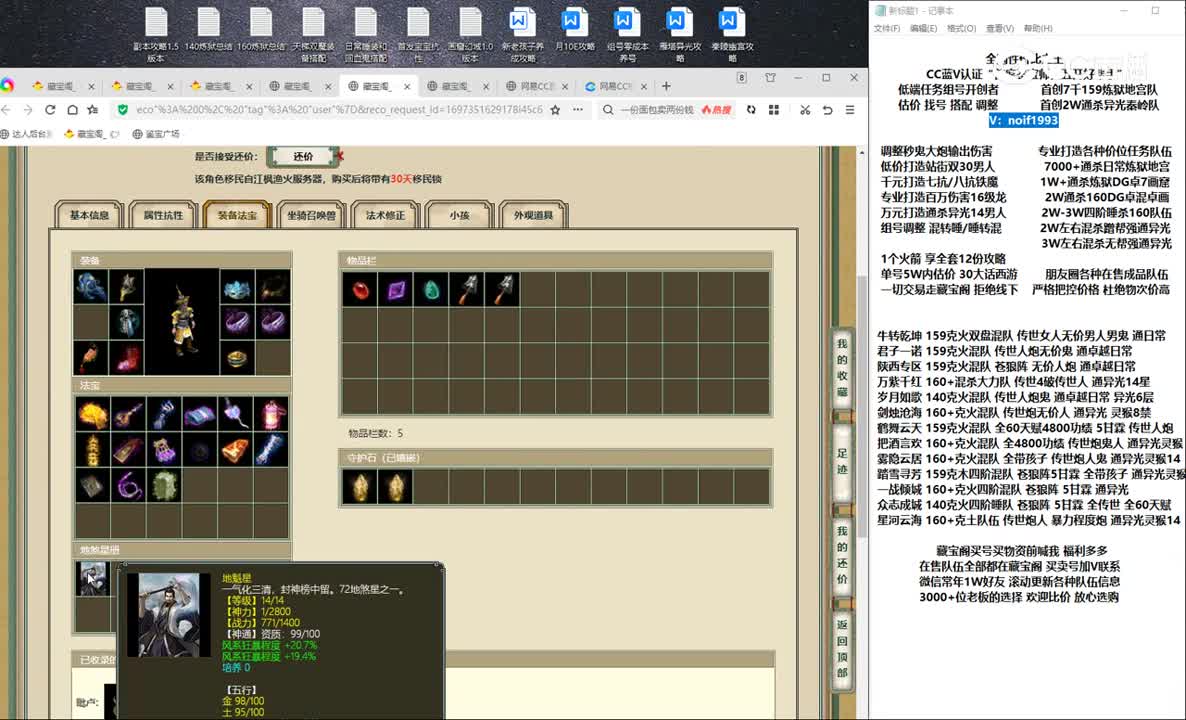Viewport: 1186px width, 720px height.
Task: Open the 鉴宝广场 bookmark
Action: 156,134
